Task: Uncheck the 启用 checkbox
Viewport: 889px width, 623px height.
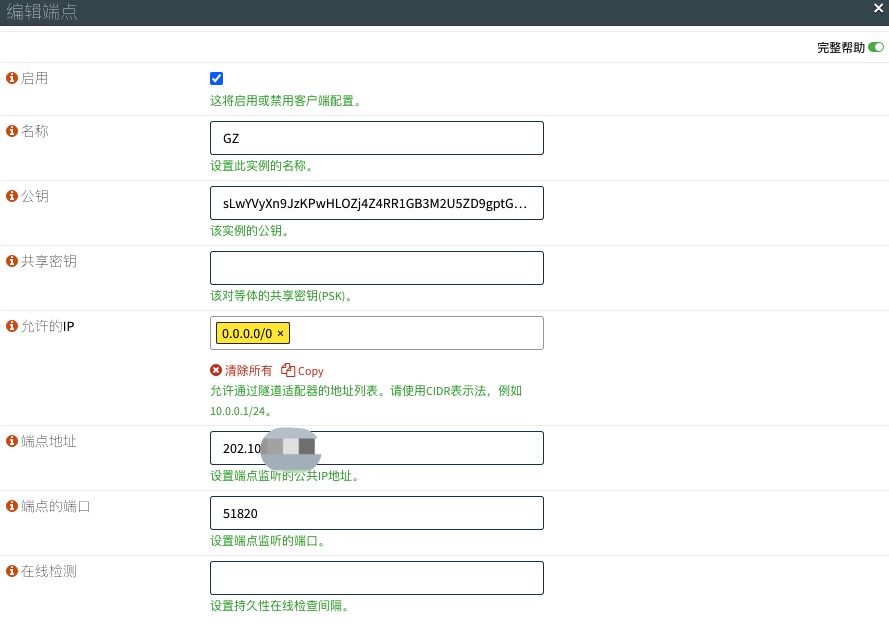Action: click(217, 79)
